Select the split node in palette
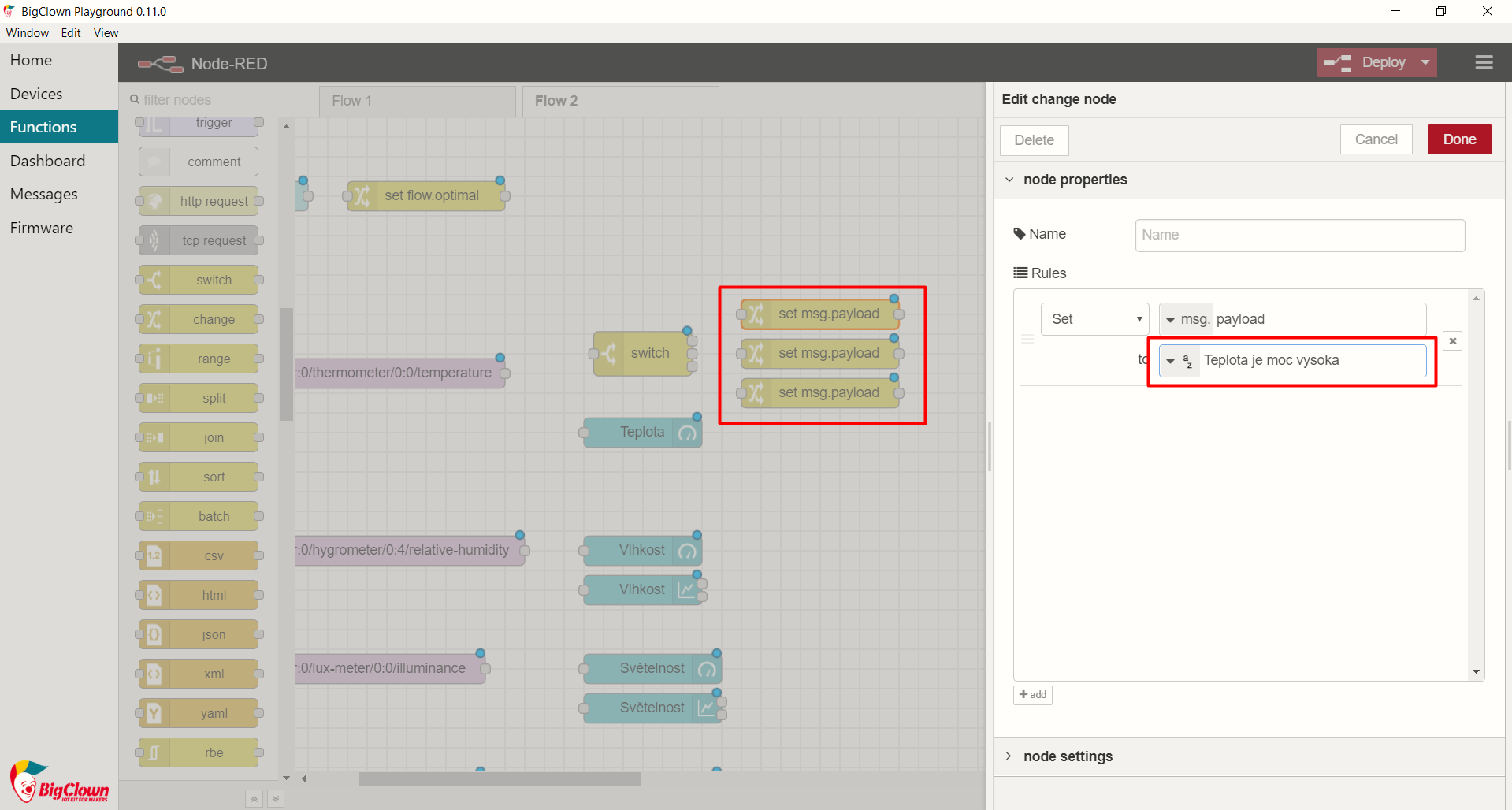The image size is (1512, 810). (x=199, y=398)
